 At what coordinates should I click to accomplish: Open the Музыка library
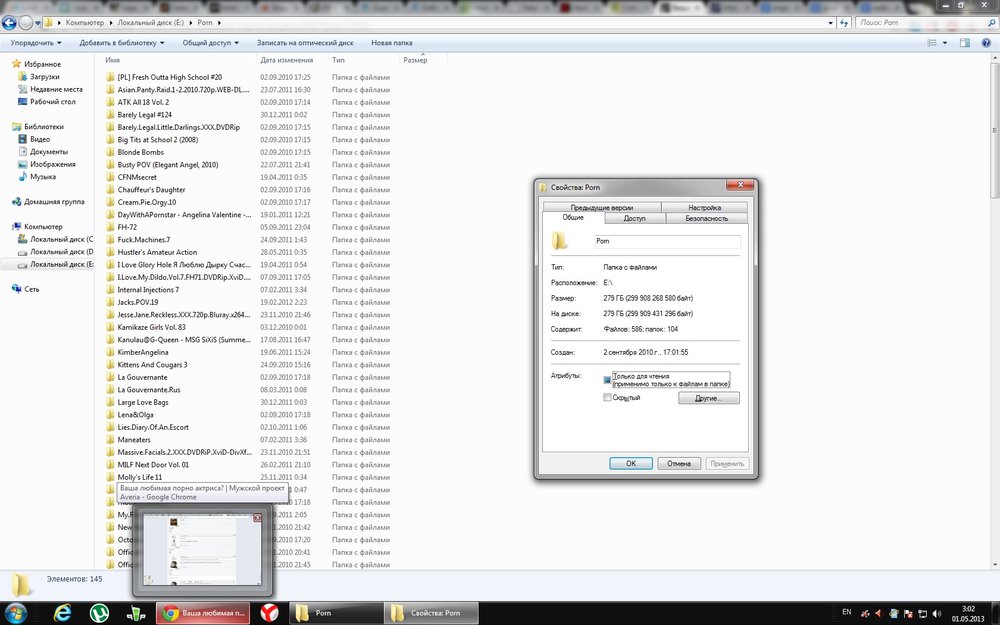(42, 176)
